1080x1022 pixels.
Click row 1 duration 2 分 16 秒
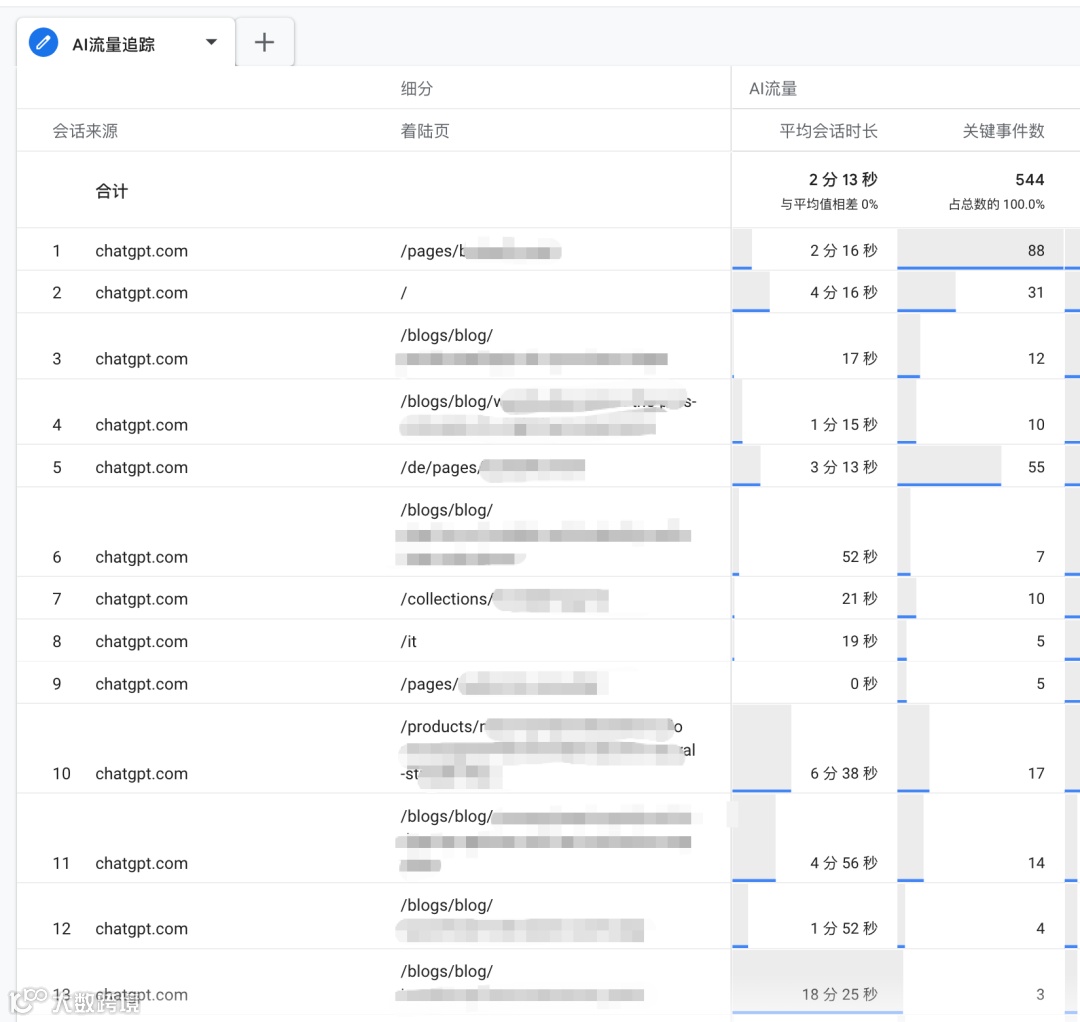[844, 251]
